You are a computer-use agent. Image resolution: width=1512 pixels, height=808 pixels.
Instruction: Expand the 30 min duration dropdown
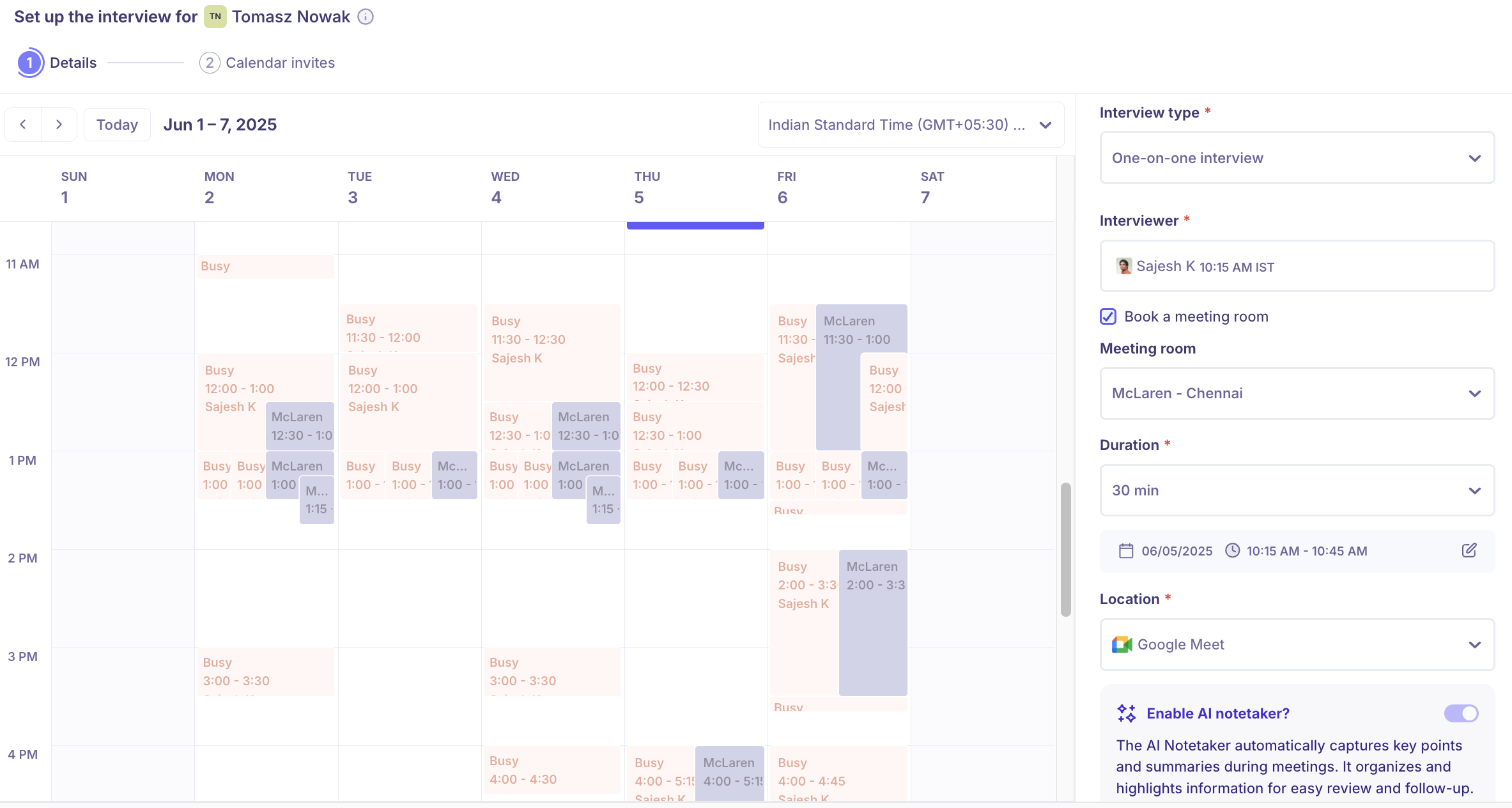click(x=1475, y=490)
